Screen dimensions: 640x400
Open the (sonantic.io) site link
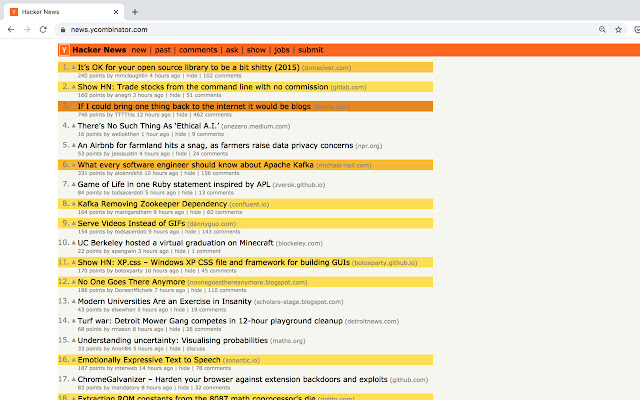coord(241,360)
